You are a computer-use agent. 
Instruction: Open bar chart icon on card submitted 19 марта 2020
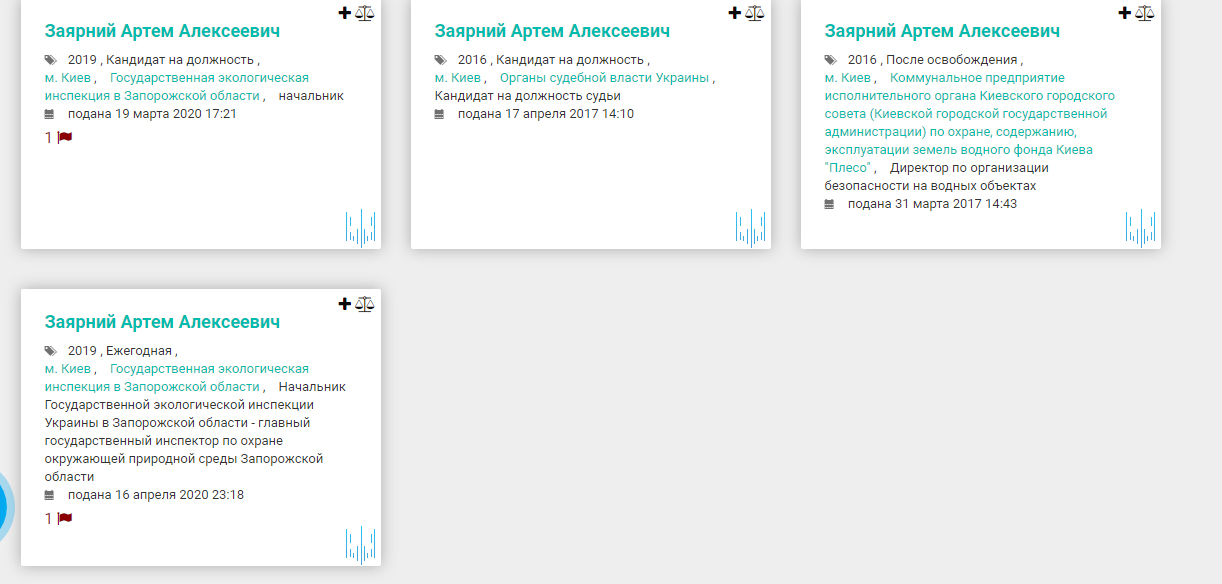361,228
